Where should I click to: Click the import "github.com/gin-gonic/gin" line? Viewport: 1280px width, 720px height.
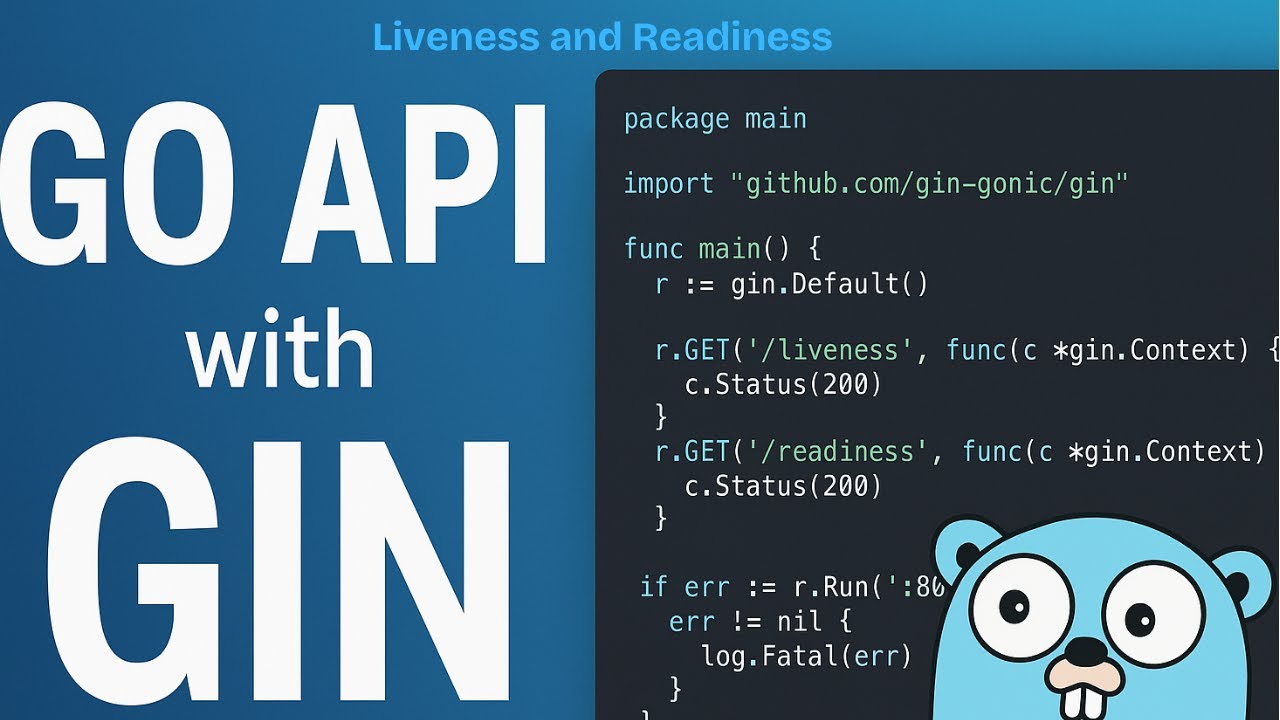(876, 184)
